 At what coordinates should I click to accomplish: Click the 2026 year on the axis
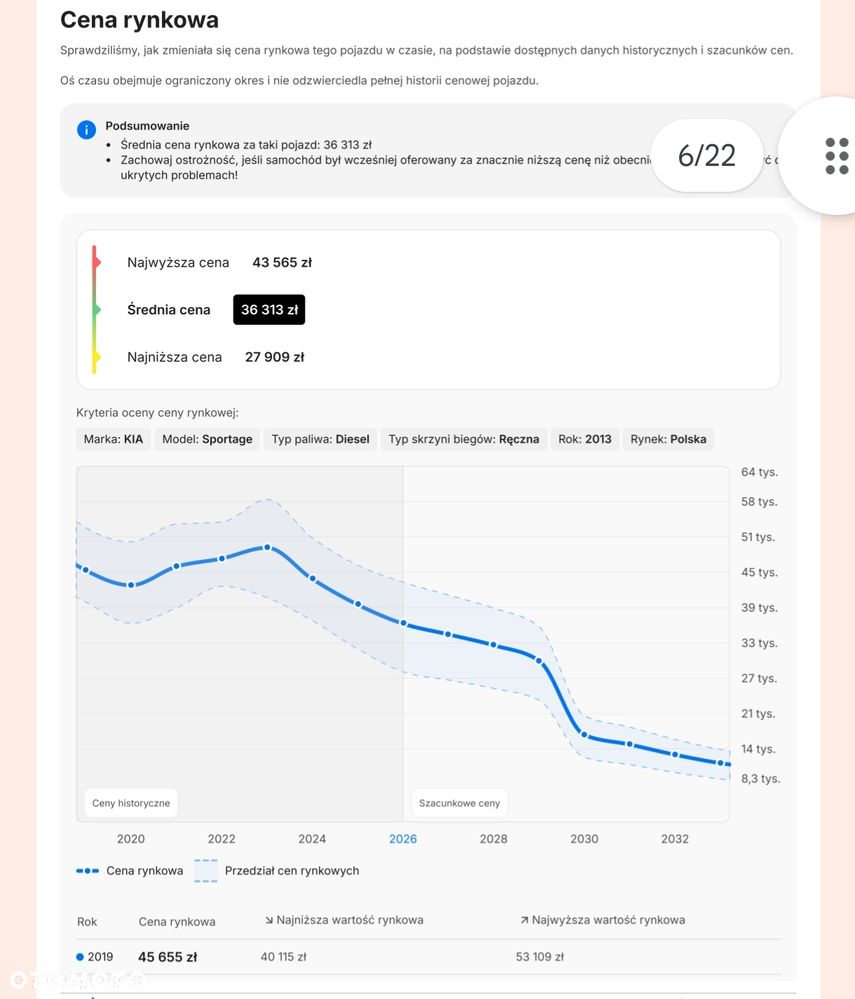[403, 839]
